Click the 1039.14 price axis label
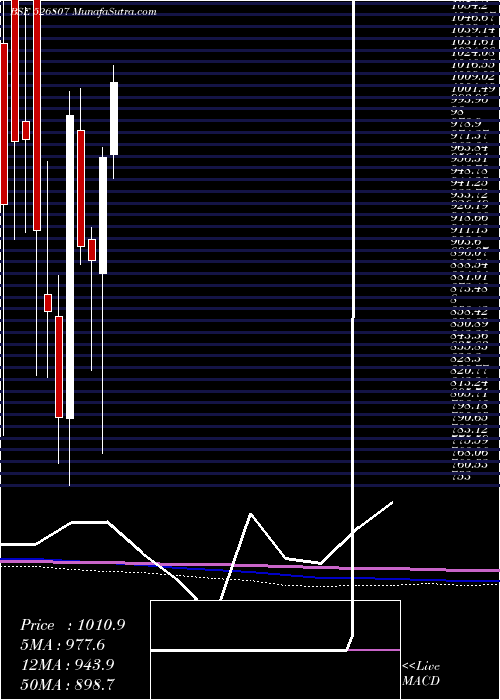The width and height of the screenshot is (500, 700). tap(473, 29)
